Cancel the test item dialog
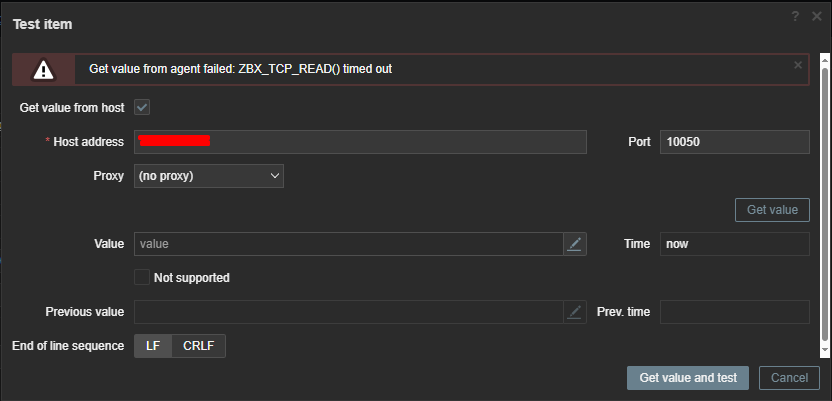The image size is (832, 401). pyautogui.click(x=789, y=378)
